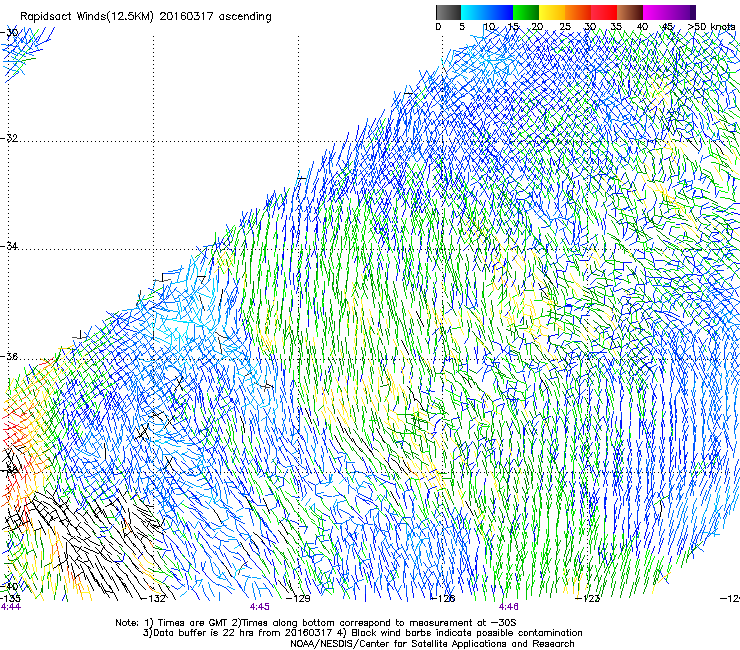Click the dark purple 45–50 knots segment
Viewport: 740px width, 650px height.
click(x=682, y=12)
